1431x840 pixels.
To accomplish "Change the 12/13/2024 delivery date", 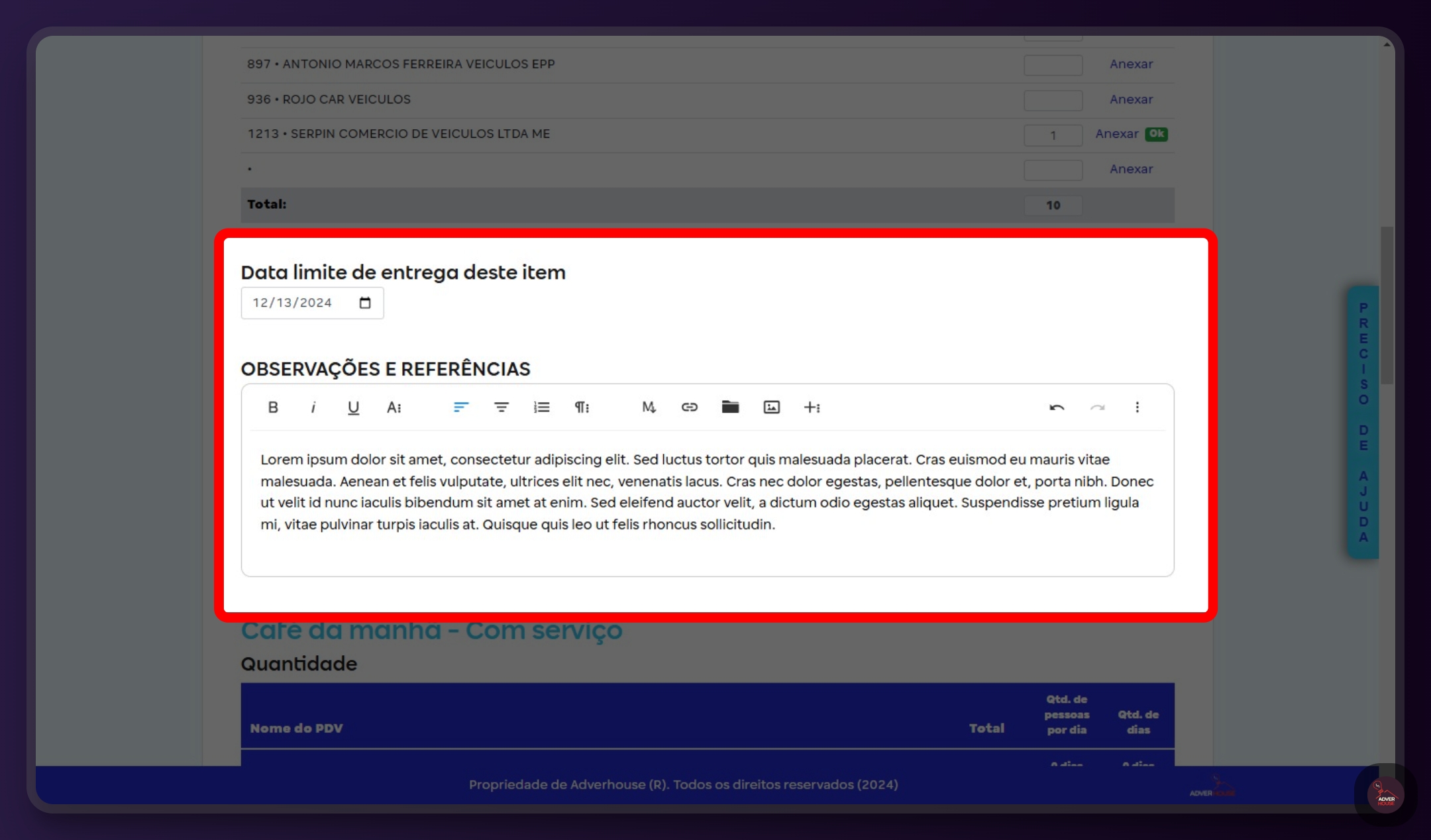I will [311, 303].
